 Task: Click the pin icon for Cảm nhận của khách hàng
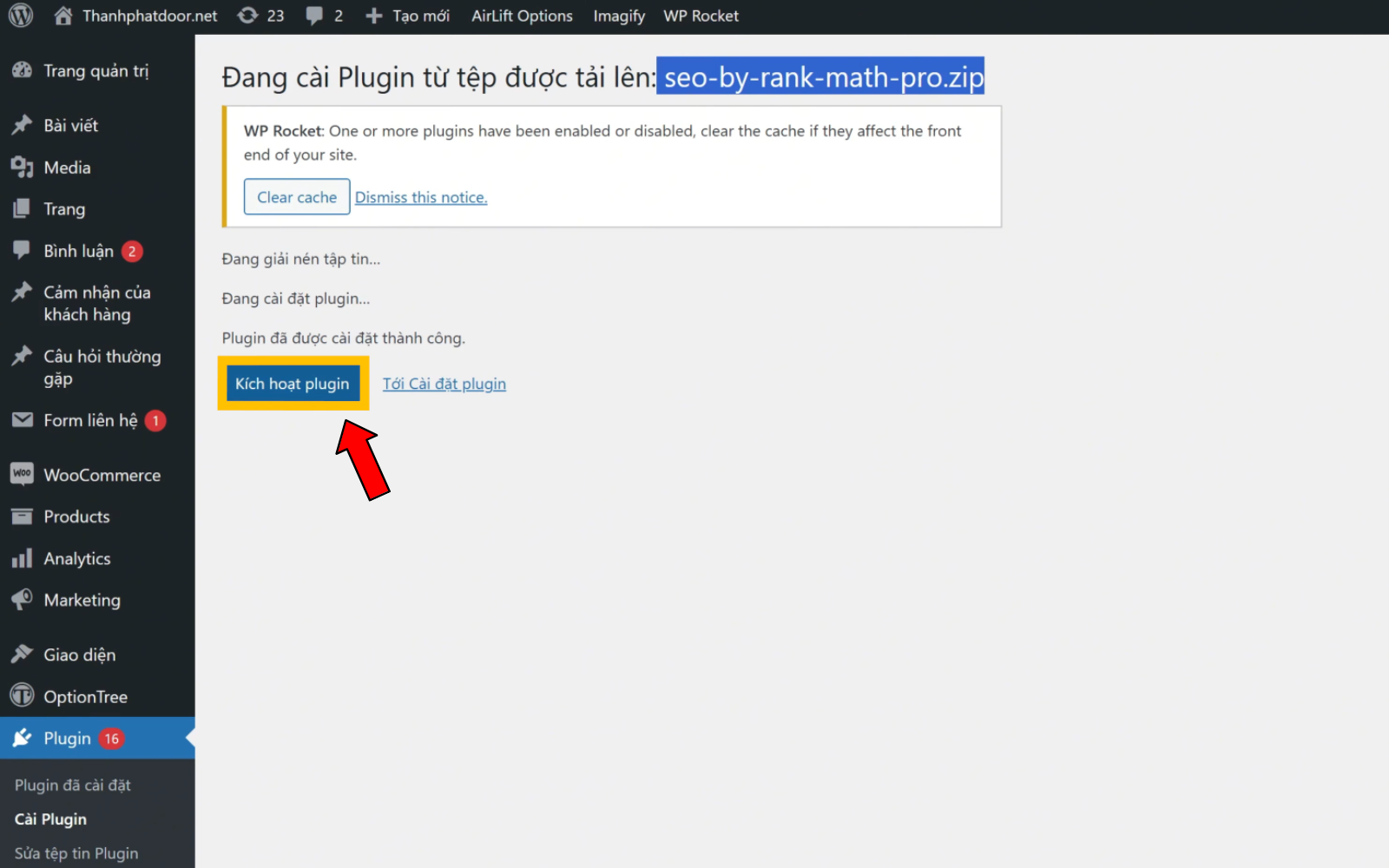(x=22, y=292)
